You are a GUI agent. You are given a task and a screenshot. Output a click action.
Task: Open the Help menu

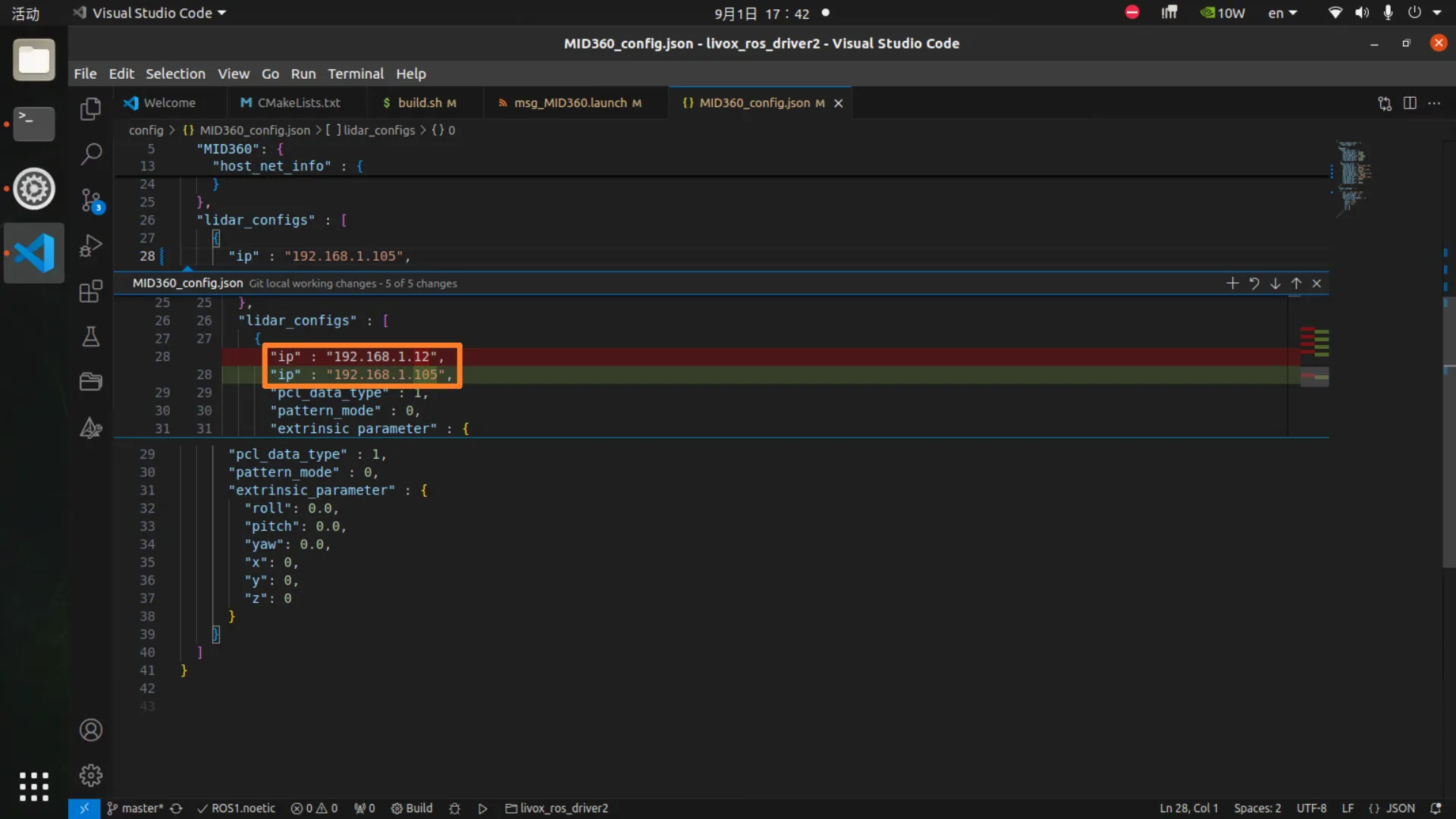(411, 74)
